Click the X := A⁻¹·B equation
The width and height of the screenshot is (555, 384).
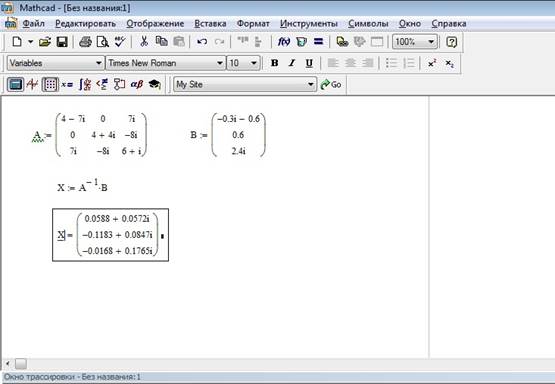82,186
